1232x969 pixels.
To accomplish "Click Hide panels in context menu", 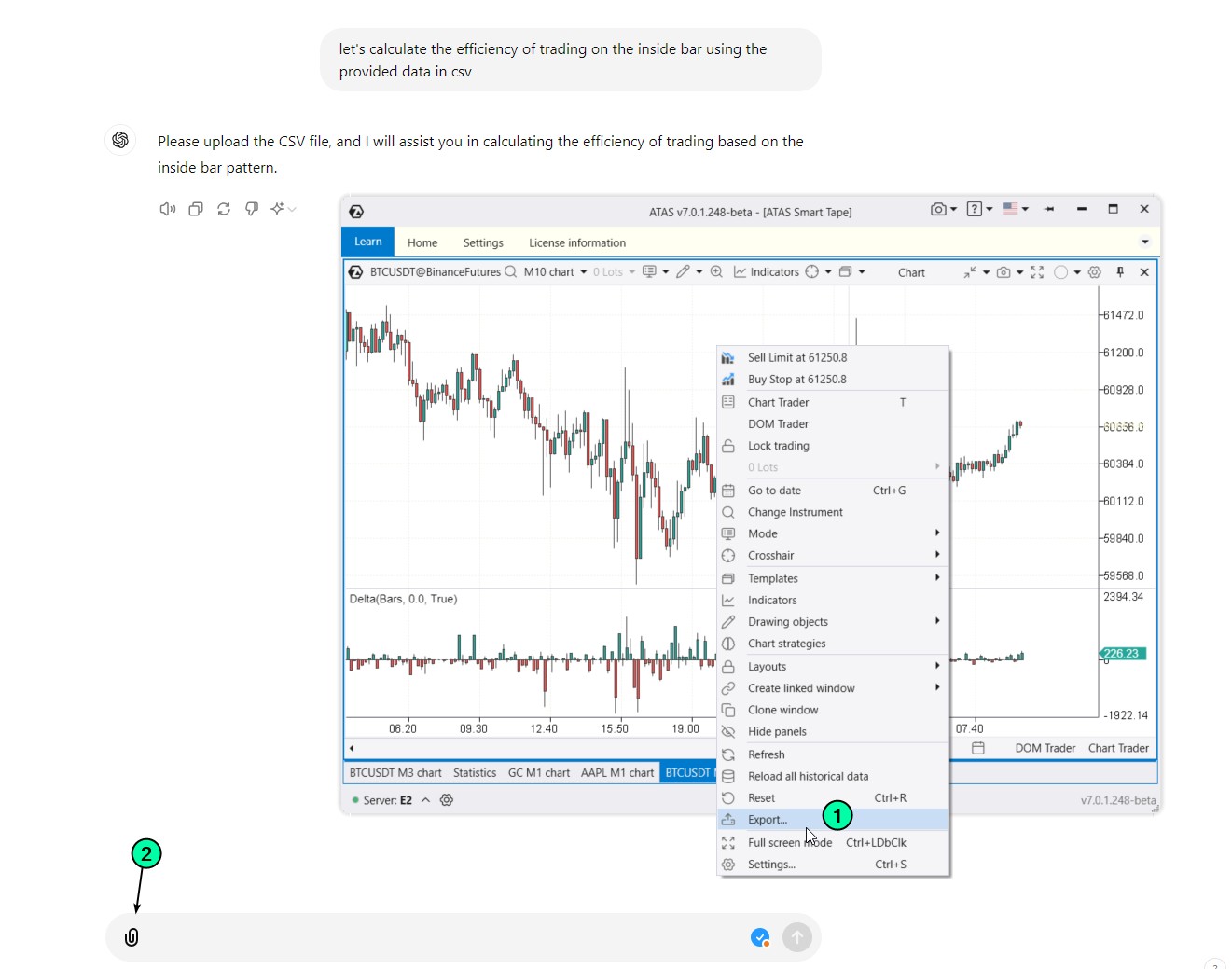I will point(777,732).
